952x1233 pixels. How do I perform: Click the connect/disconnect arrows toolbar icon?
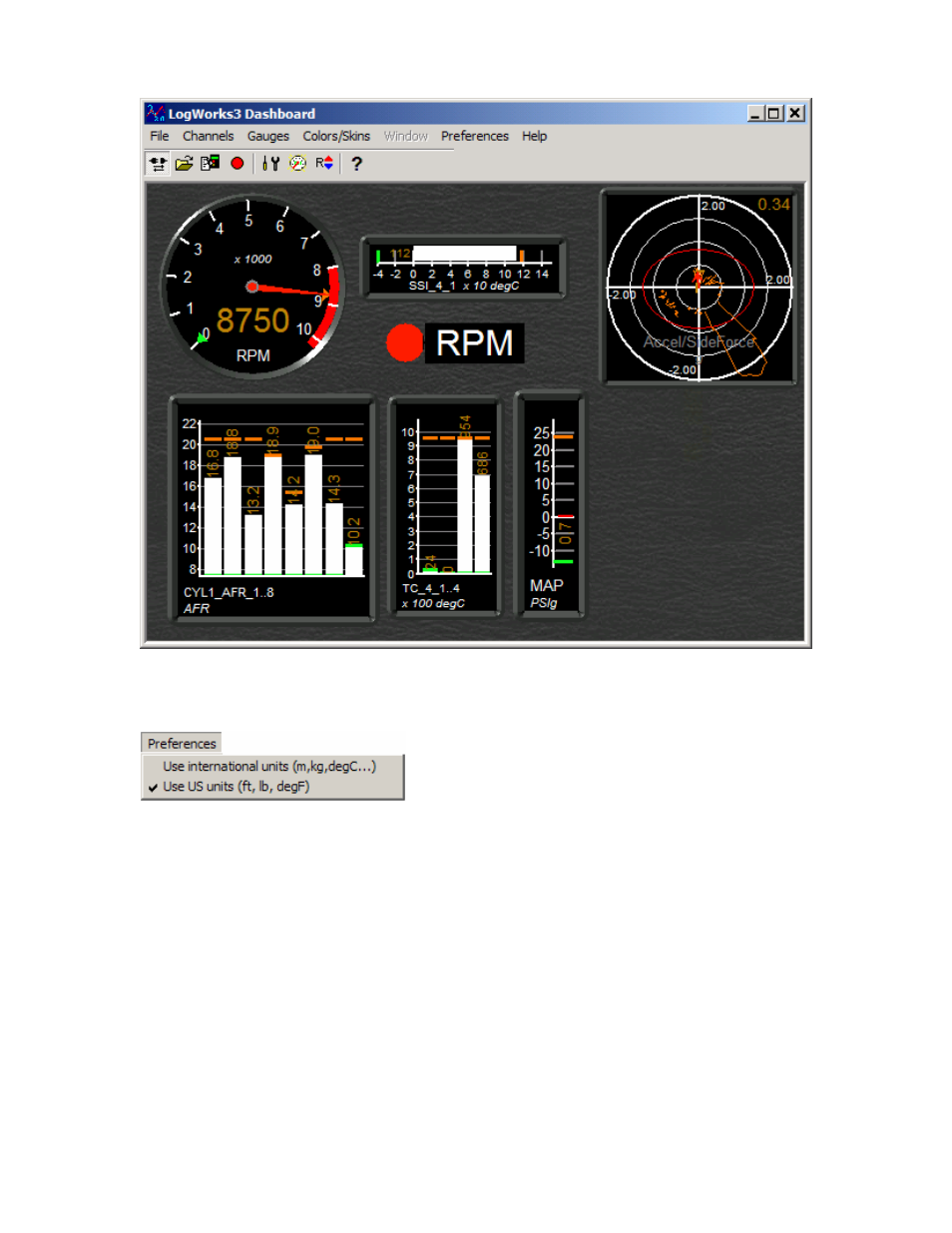158,164
